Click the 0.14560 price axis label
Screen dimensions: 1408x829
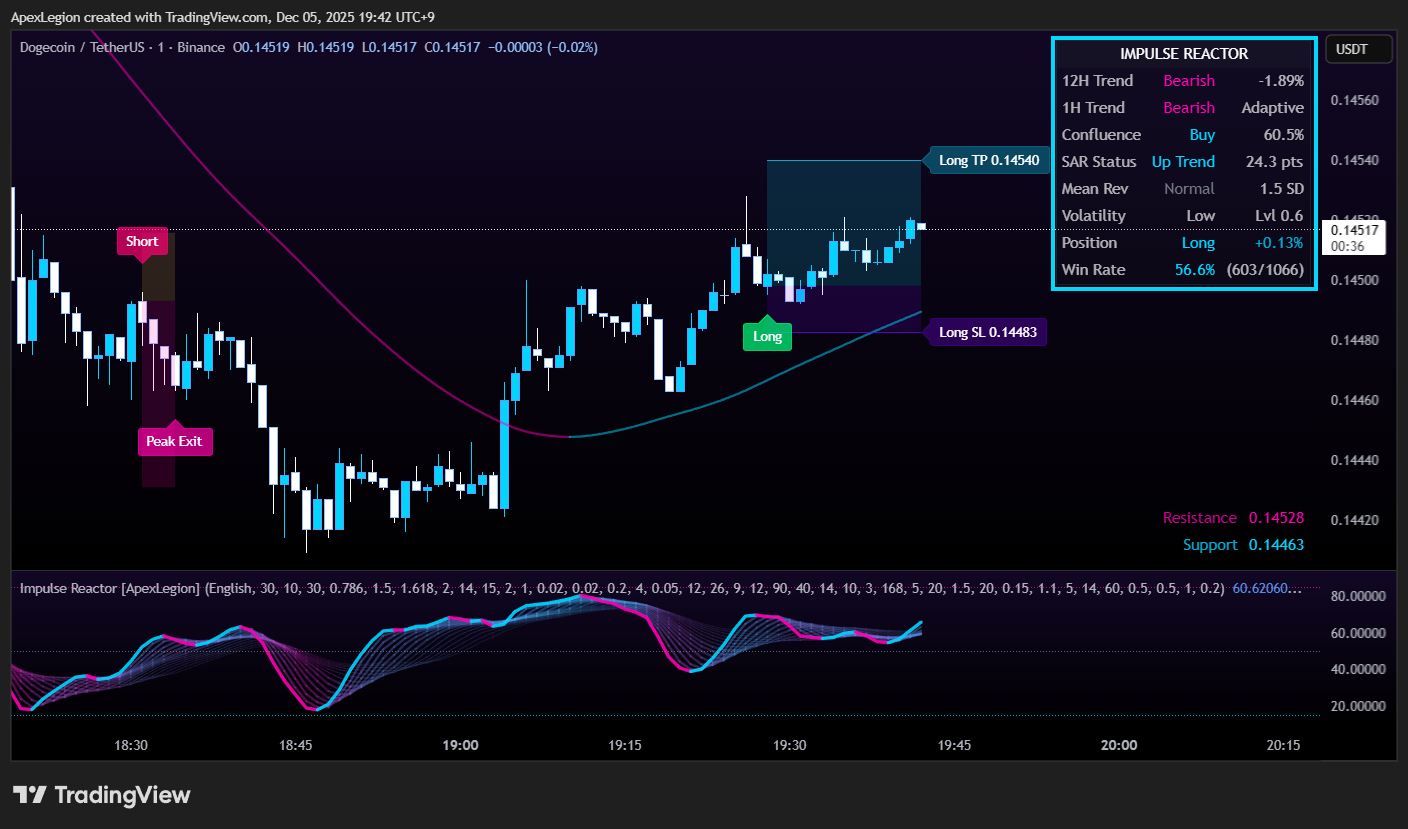point(1355,100)
